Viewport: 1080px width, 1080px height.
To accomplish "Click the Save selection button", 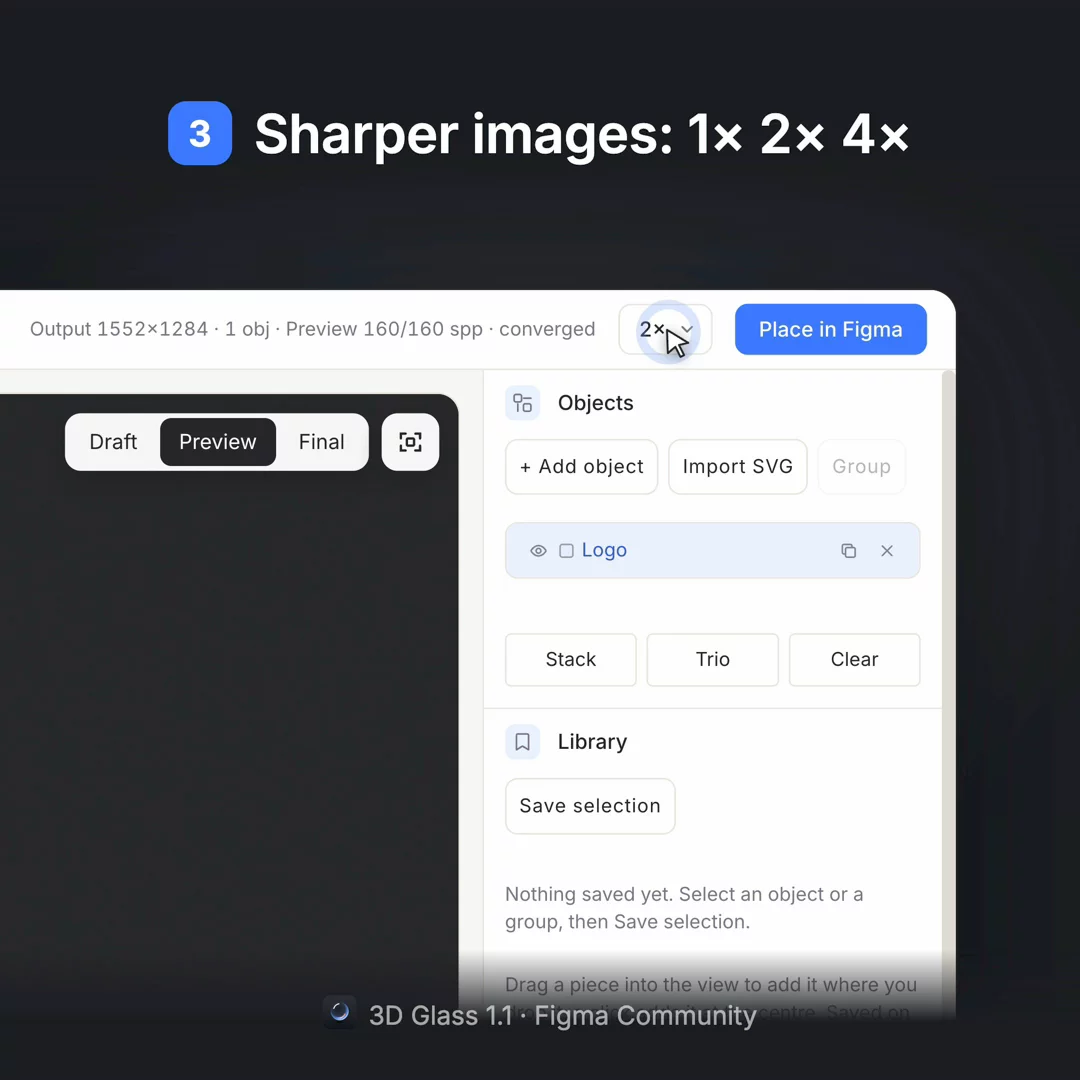I will 590,806.
